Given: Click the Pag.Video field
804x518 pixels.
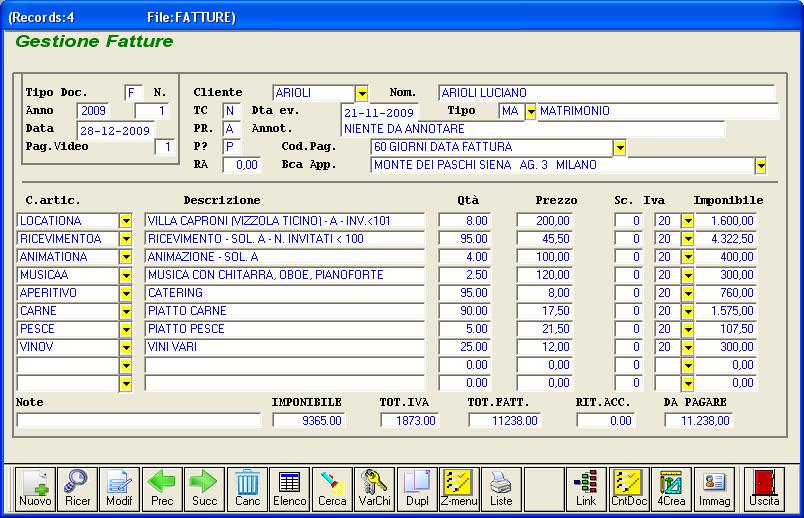Looking at the screenshot, I should pyautogui.click(x=165, y=147).
